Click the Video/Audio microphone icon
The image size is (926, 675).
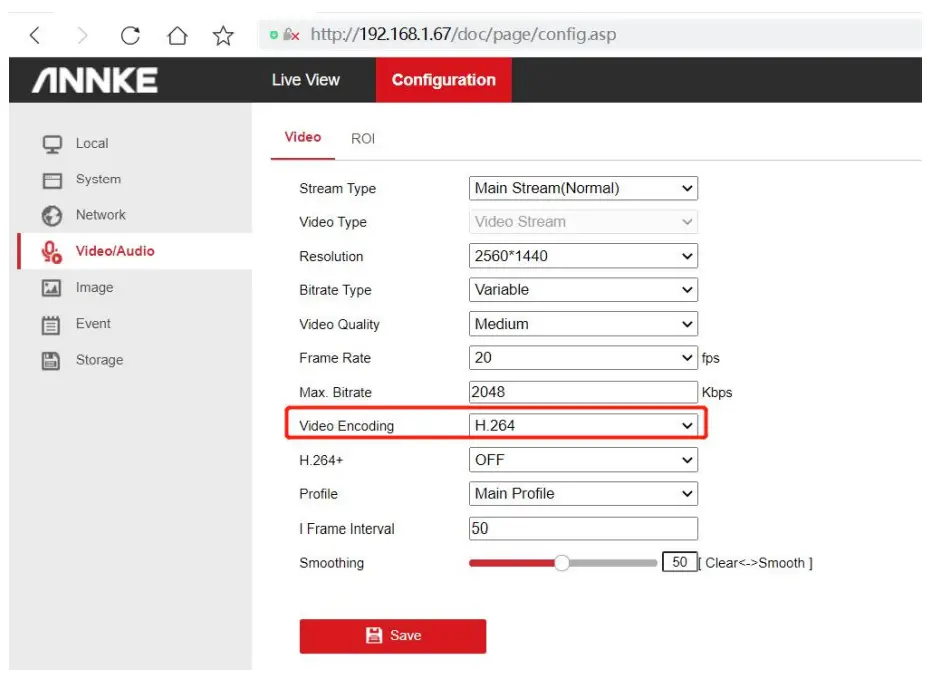(51, 252)
